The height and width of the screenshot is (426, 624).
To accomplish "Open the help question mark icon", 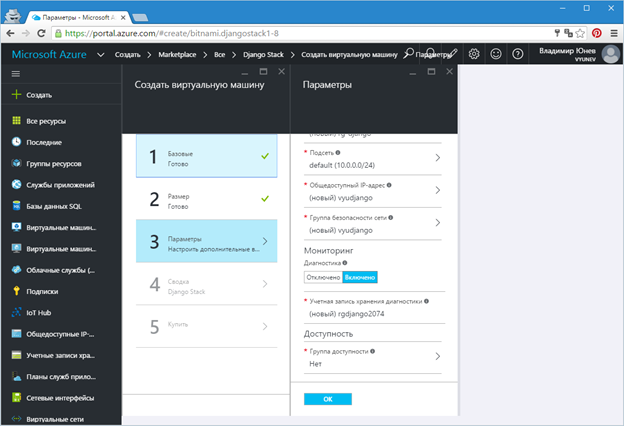I will pos(517,54).
